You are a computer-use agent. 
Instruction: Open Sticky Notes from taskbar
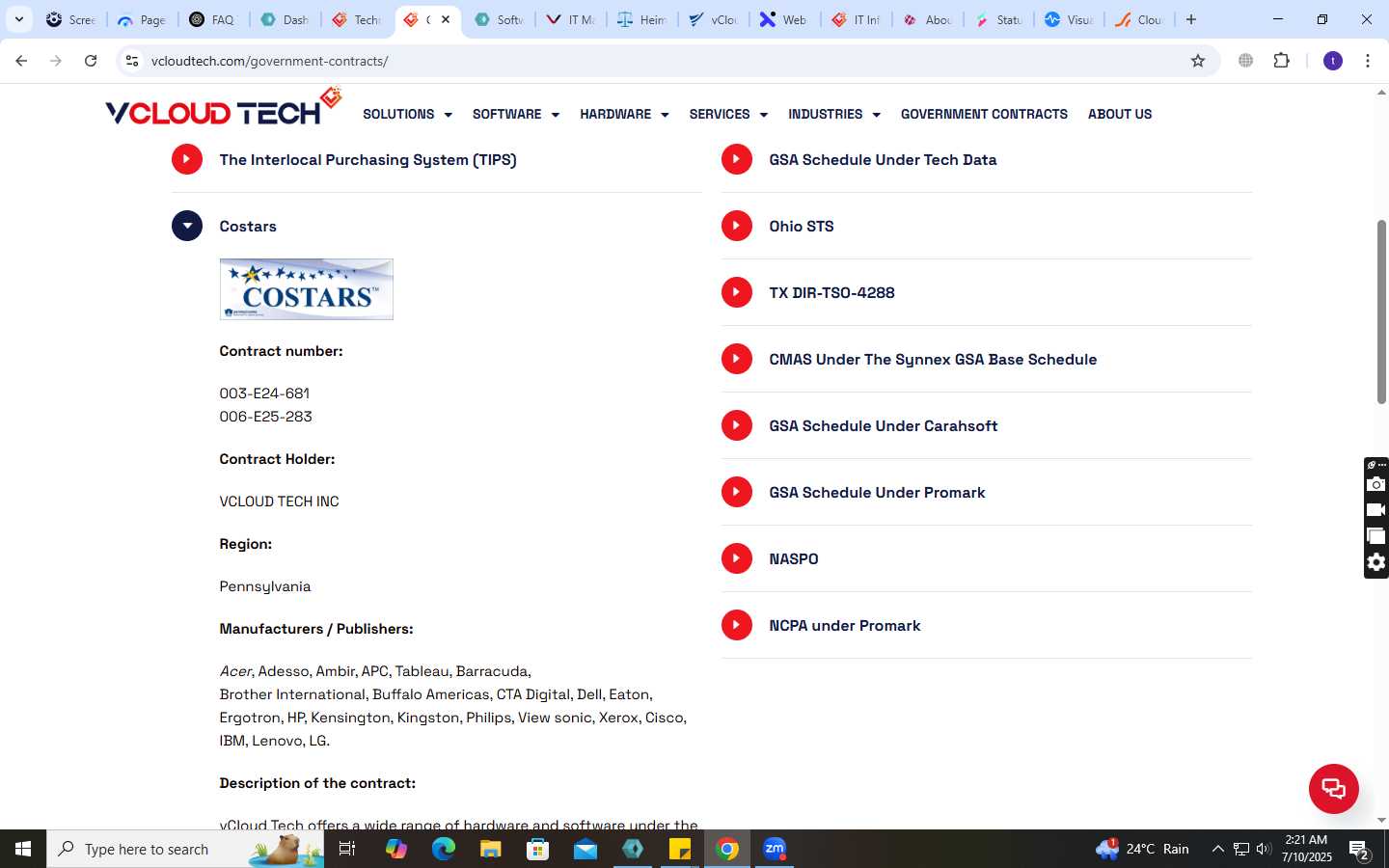[680, 849]
